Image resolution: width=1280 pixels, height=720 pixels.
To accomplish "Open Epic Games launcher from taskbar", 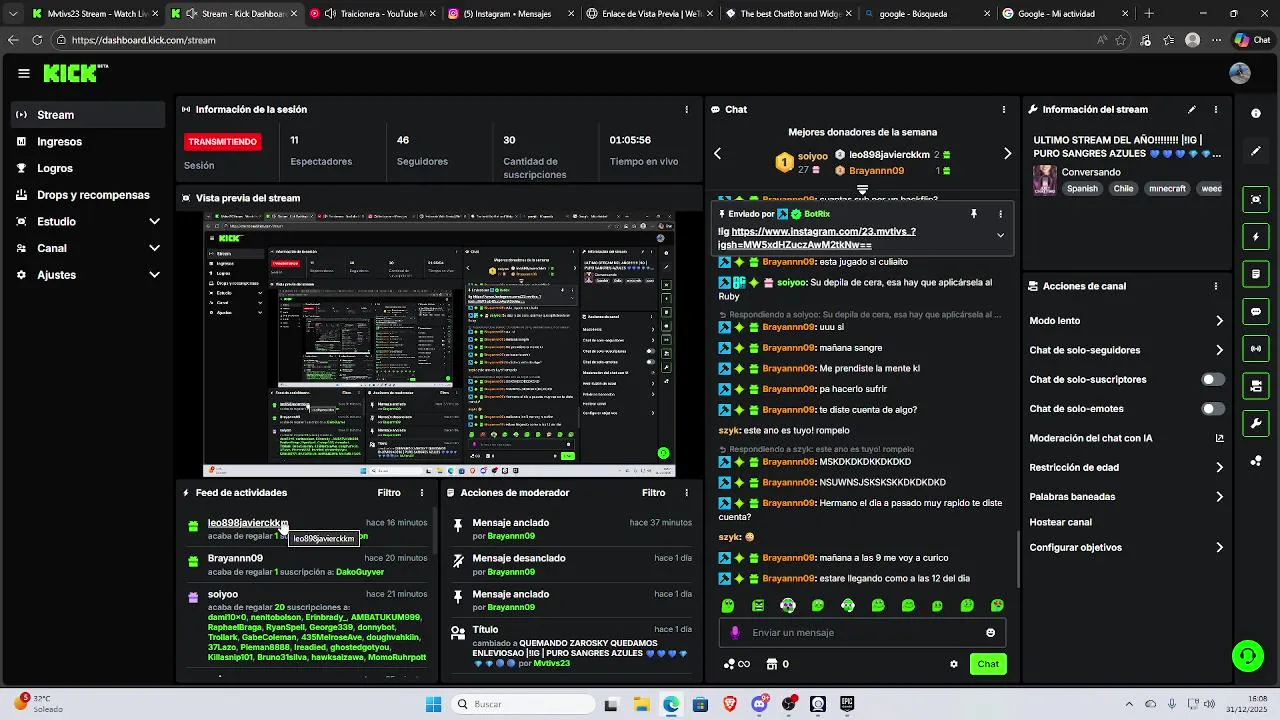I will click(x=847, y=704).
